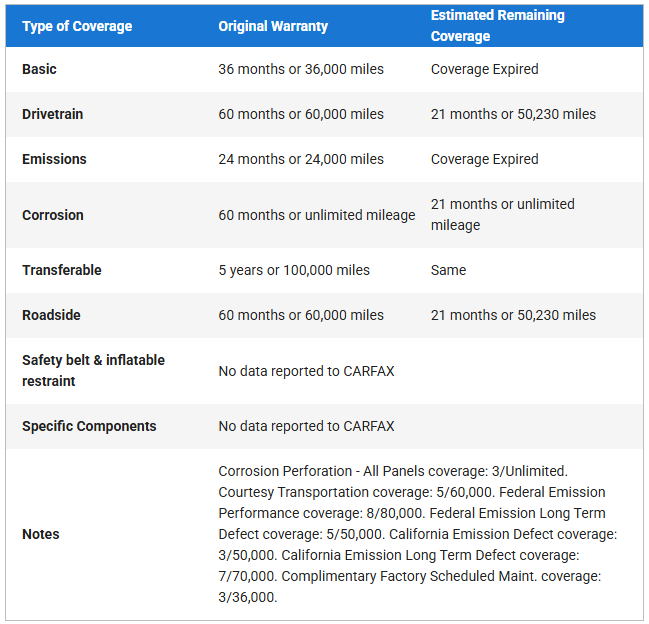Click the Original Warranty column header
Screen dimensions: 649x624
[273, 26]
